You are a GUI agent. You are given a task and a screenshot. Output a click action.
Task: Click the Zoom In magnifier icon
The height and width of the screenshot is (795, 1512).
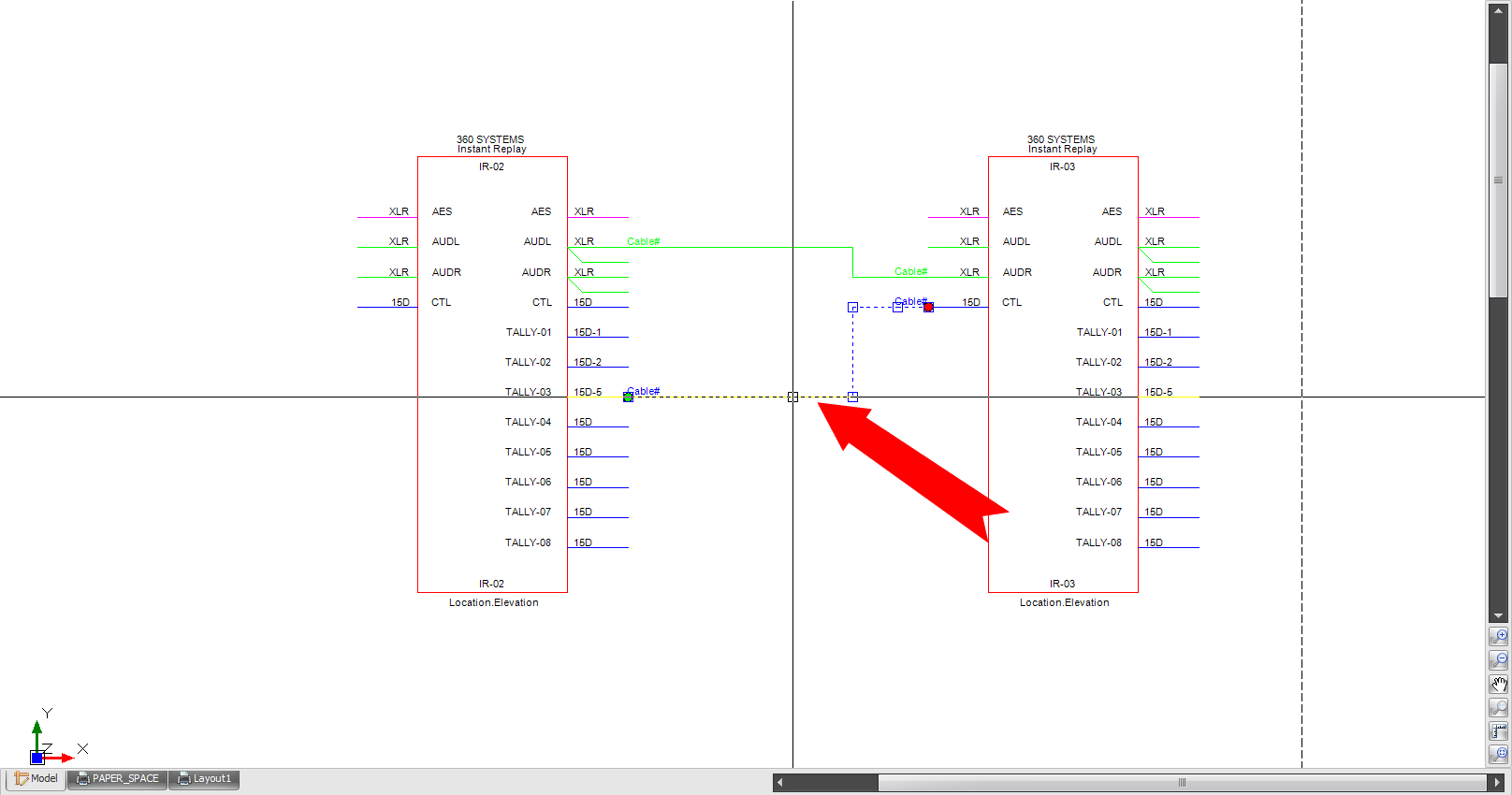click(x=1498, y=636)
